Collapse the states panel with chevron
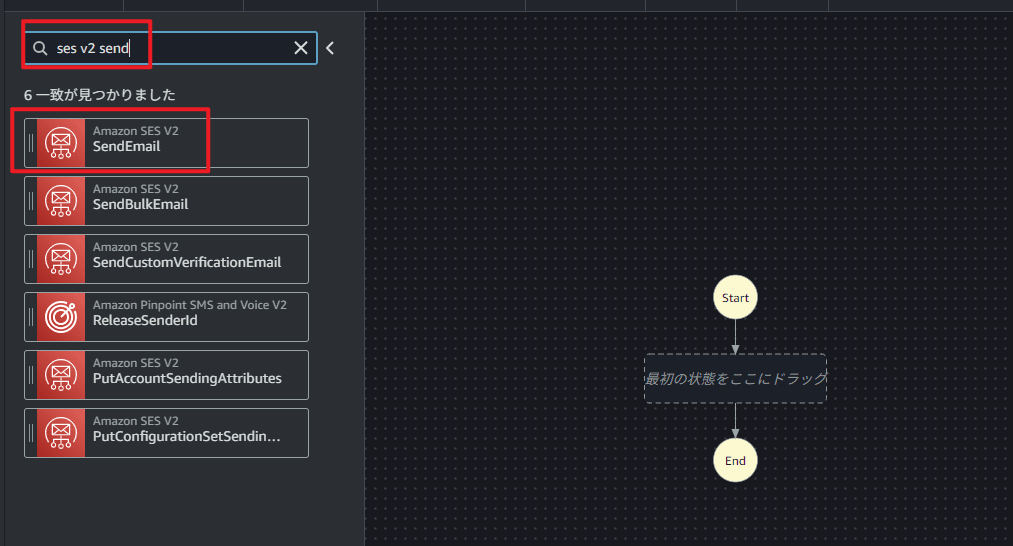Image resolution: width=1013 pixels, height=546 pixels. 330,48
